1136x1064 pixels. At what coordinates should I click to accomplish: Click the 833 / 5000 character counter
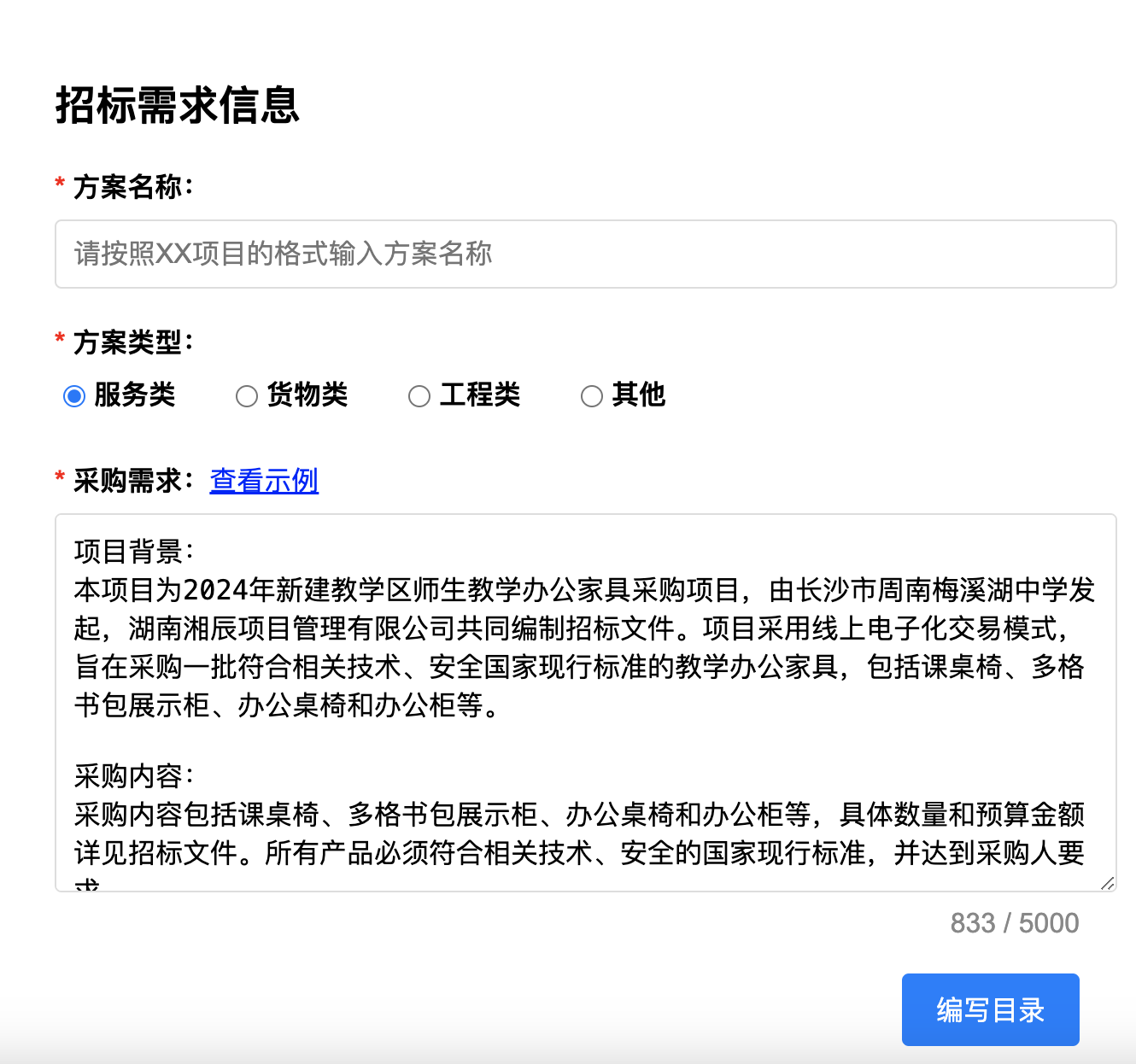1014,922
